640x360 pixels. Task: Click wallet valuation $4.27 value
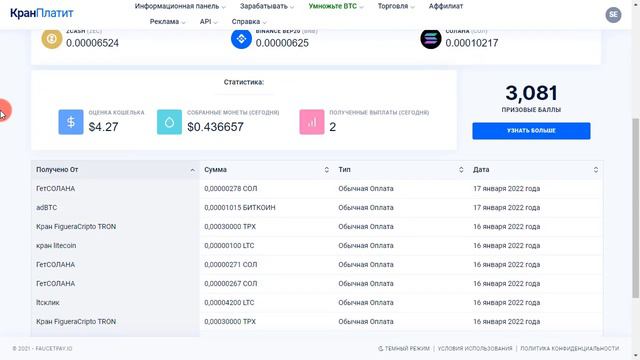pos(103,127)
